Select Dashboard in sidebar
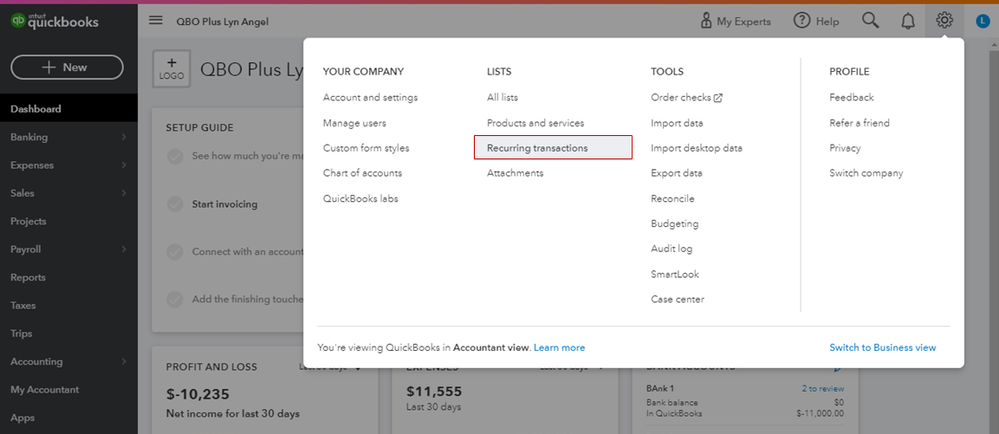Viewport: 999px width, 434px height. (x=69, y=108)
